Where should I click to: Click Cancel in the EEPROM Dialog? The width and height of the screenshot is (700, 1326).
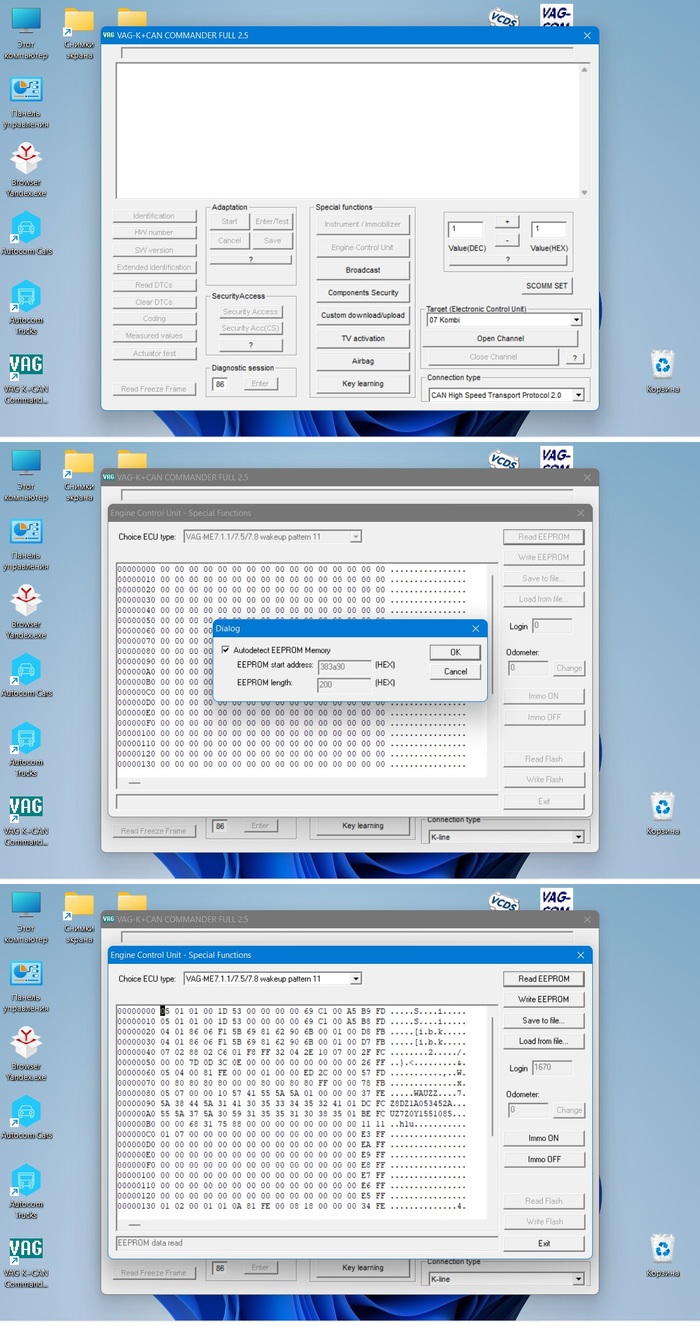coord(455,671)
